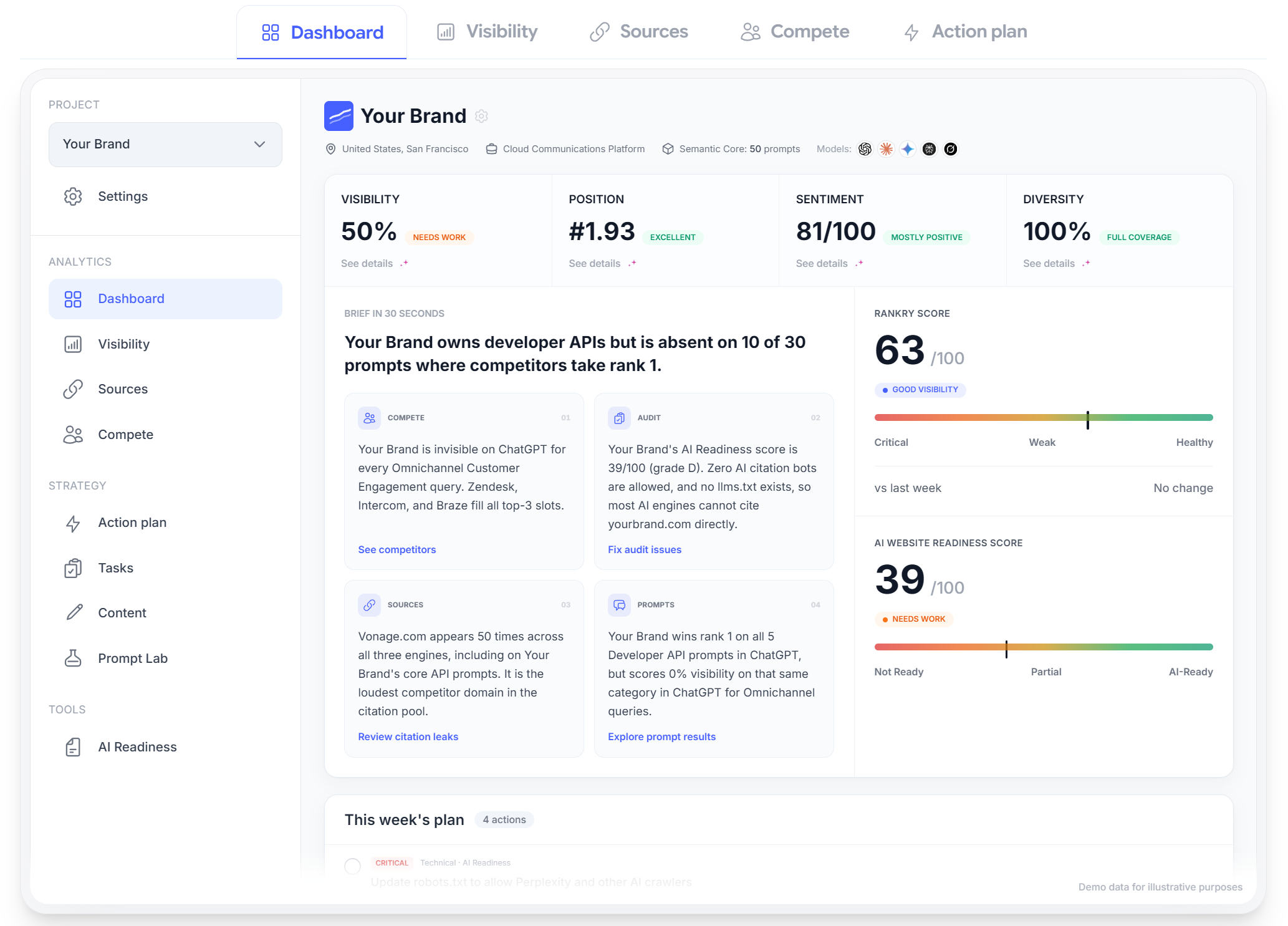Follow the See competitors link

[x=397, y=549]
